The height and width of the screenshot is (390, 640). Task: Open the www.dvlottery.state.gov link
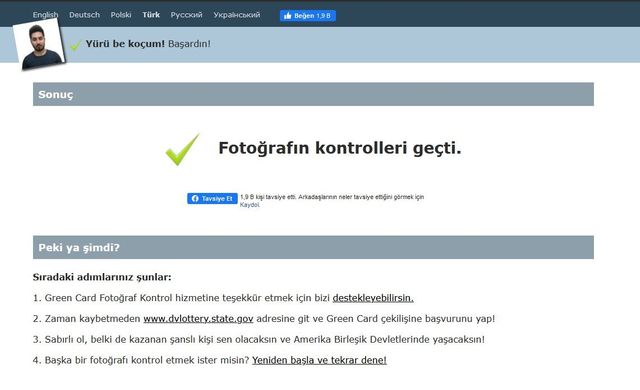click(198, 319)
